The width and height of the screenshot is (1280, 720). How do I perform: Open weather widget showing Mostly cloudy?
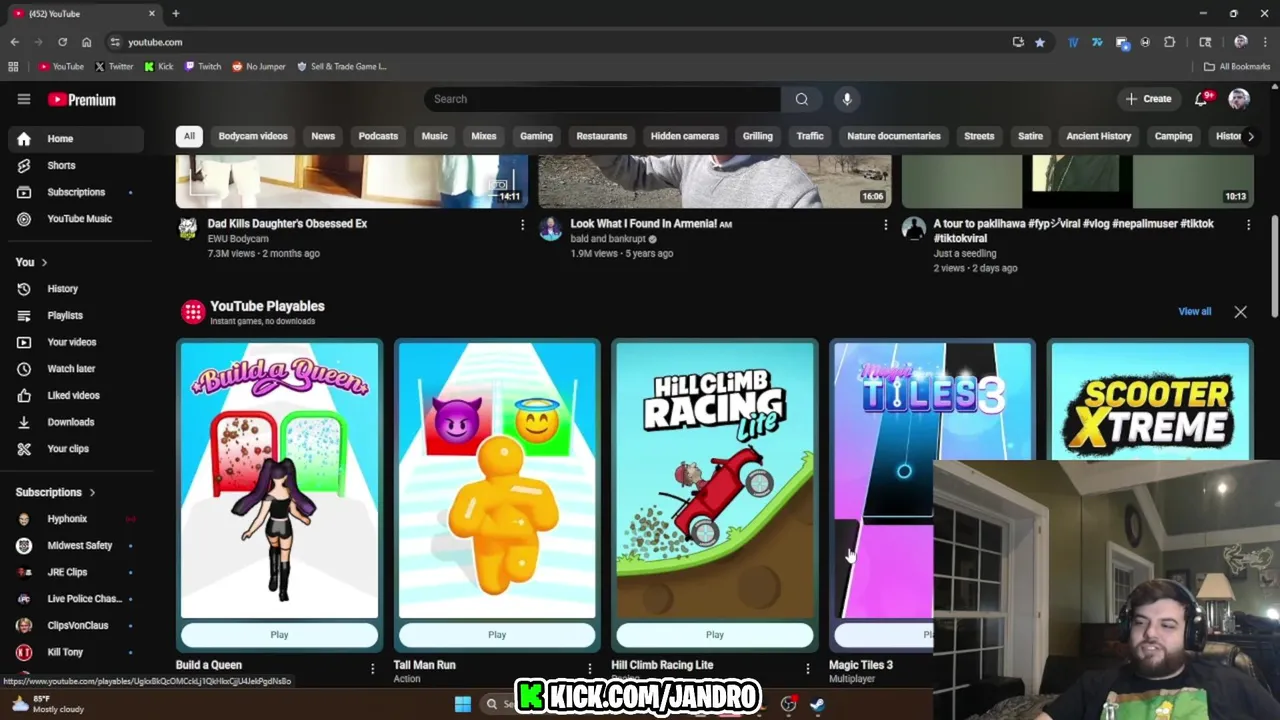click(48, 704)
